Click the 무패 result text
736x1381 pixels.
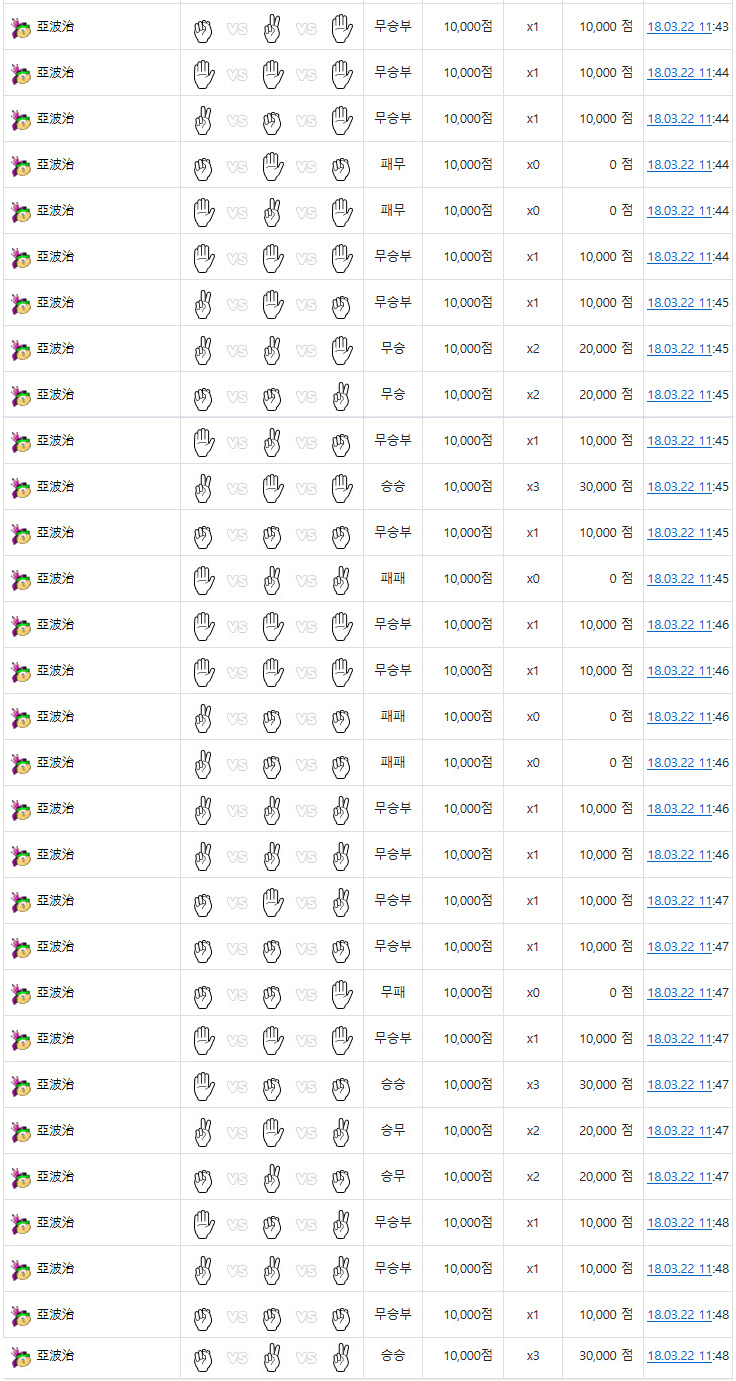click(393, 992)
